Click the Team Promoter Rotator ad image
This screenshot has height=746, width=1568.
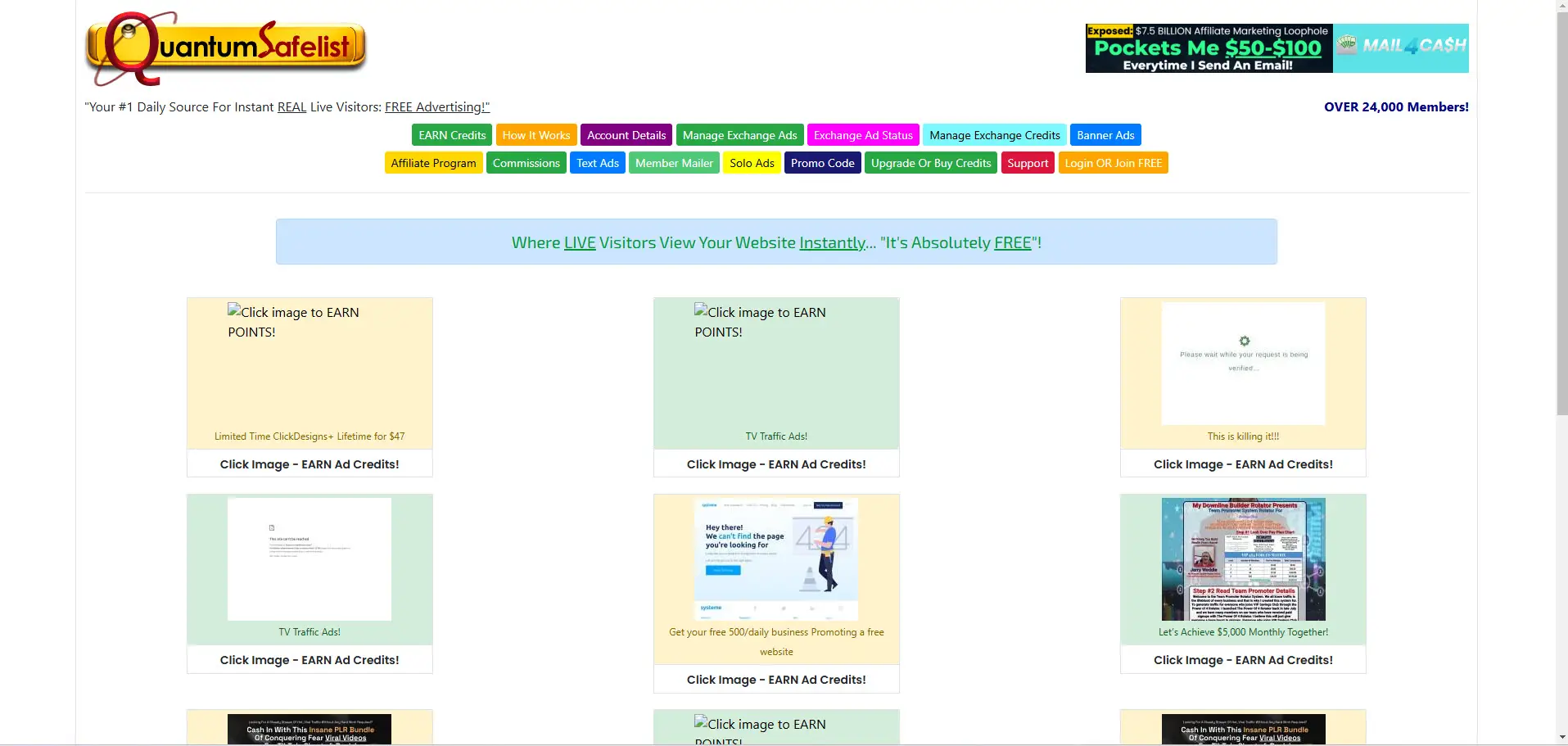click(x=1242, y=559)
